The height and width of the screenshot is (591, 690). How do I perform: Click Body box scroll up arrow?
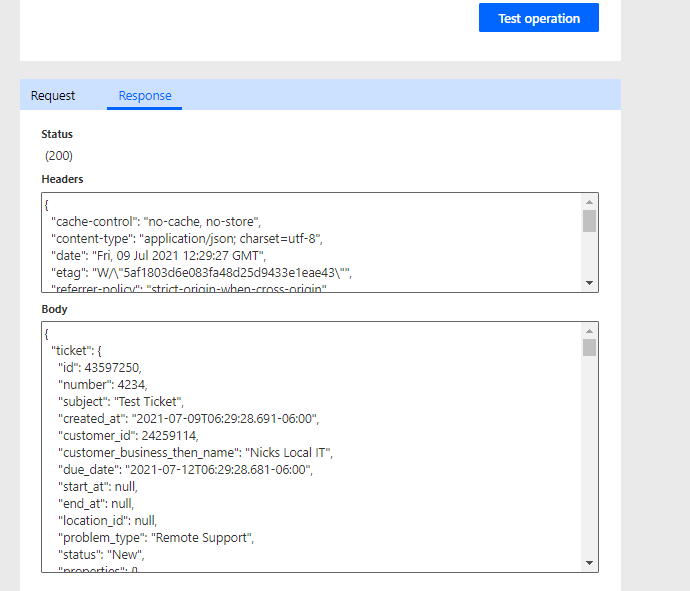click(x=590, y=330)
